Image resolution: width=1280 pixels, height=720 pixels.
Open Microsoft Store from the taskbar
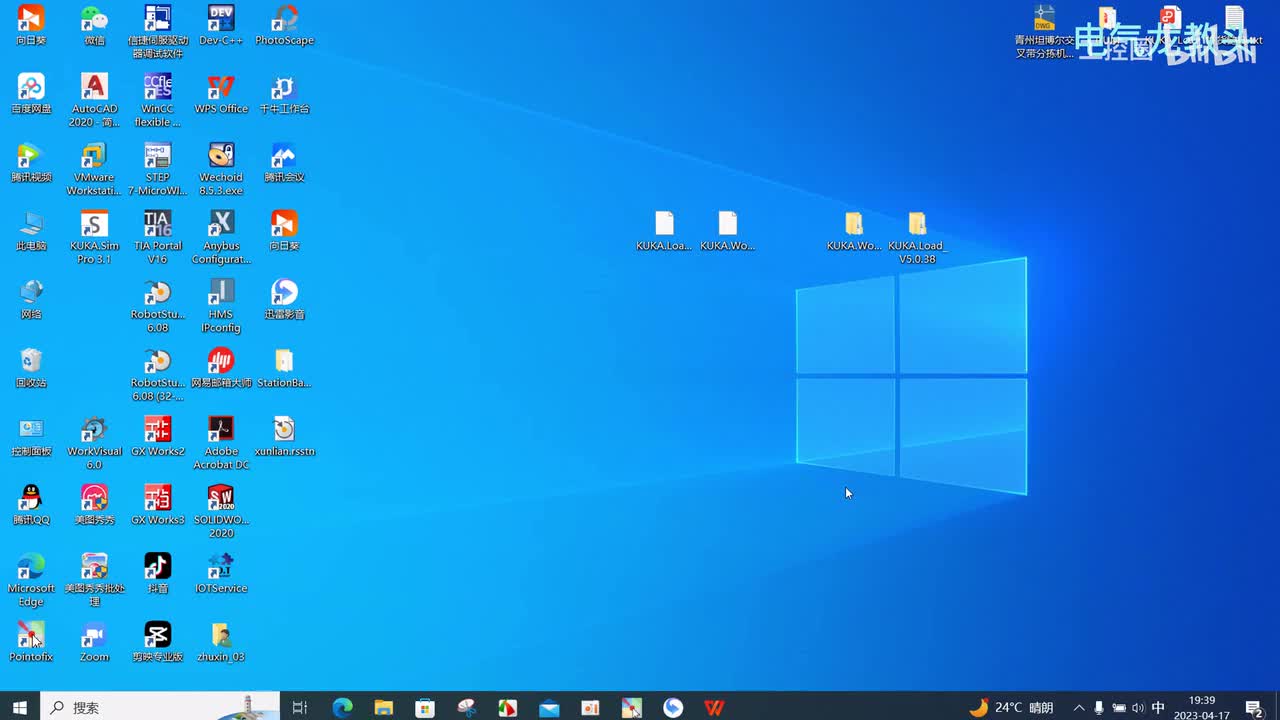[425, 707]
